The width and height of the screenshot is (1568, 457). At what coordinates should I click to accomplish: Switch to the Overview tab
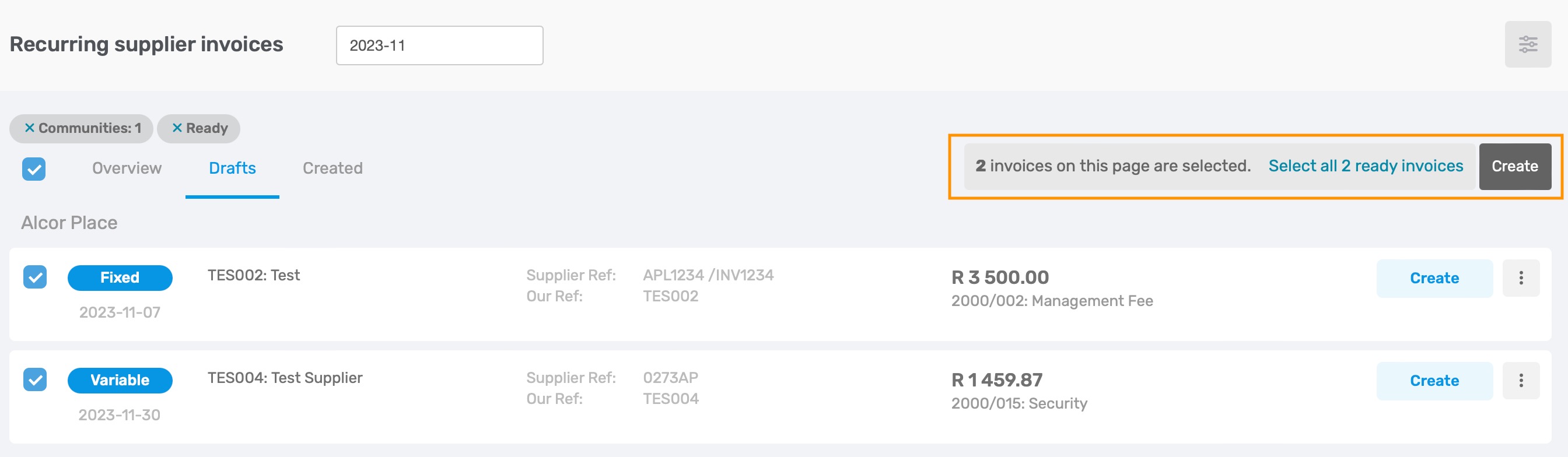[127, 168]
